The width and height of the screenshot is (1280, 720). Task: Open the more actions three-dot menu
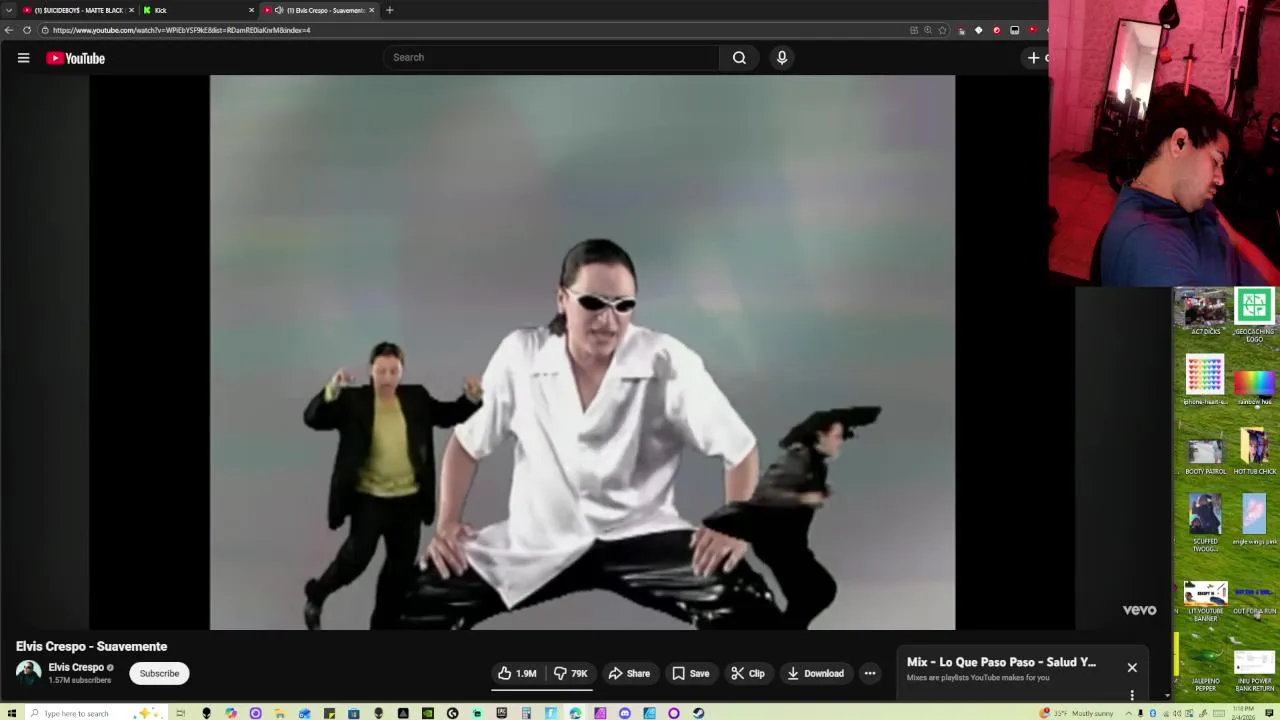pos(870,673)
